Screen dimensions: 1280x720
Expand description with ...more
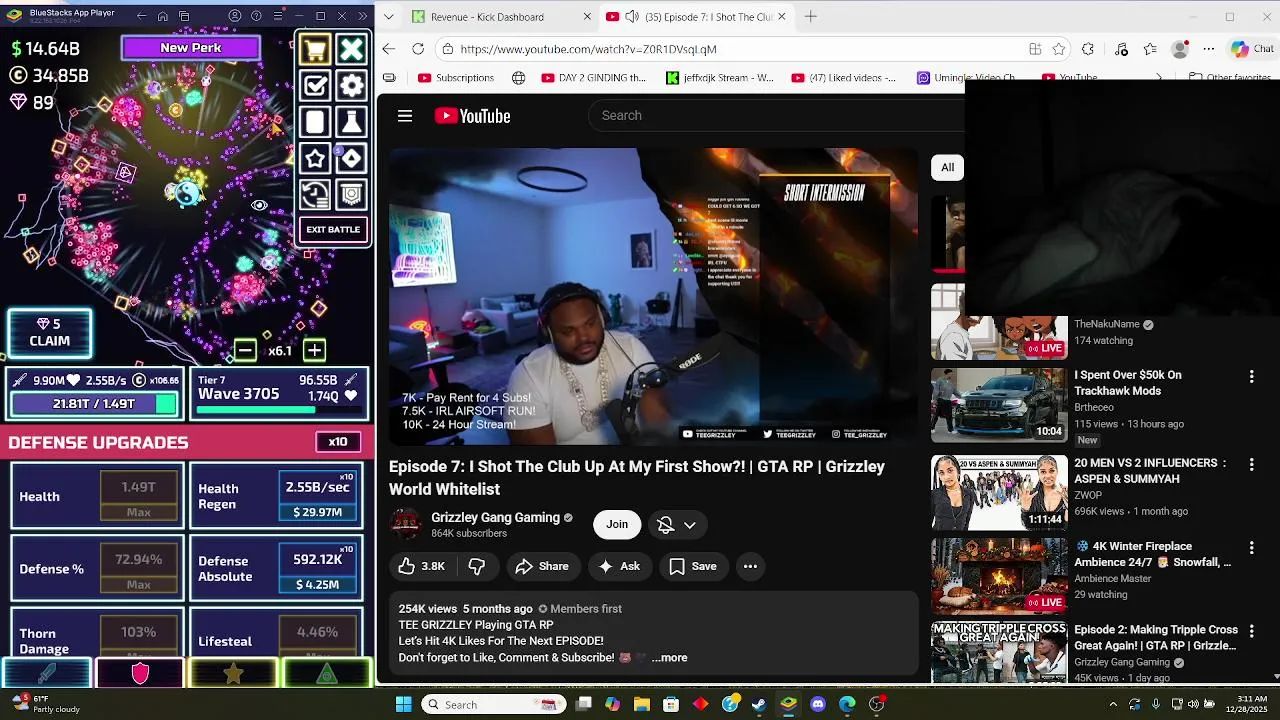[669, 657]
